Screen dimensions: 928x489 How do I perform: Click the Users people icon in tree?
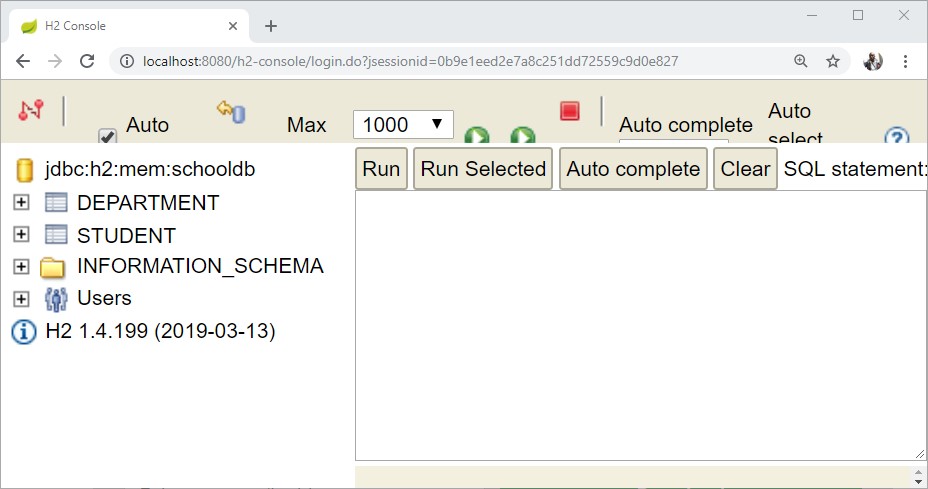56,298
